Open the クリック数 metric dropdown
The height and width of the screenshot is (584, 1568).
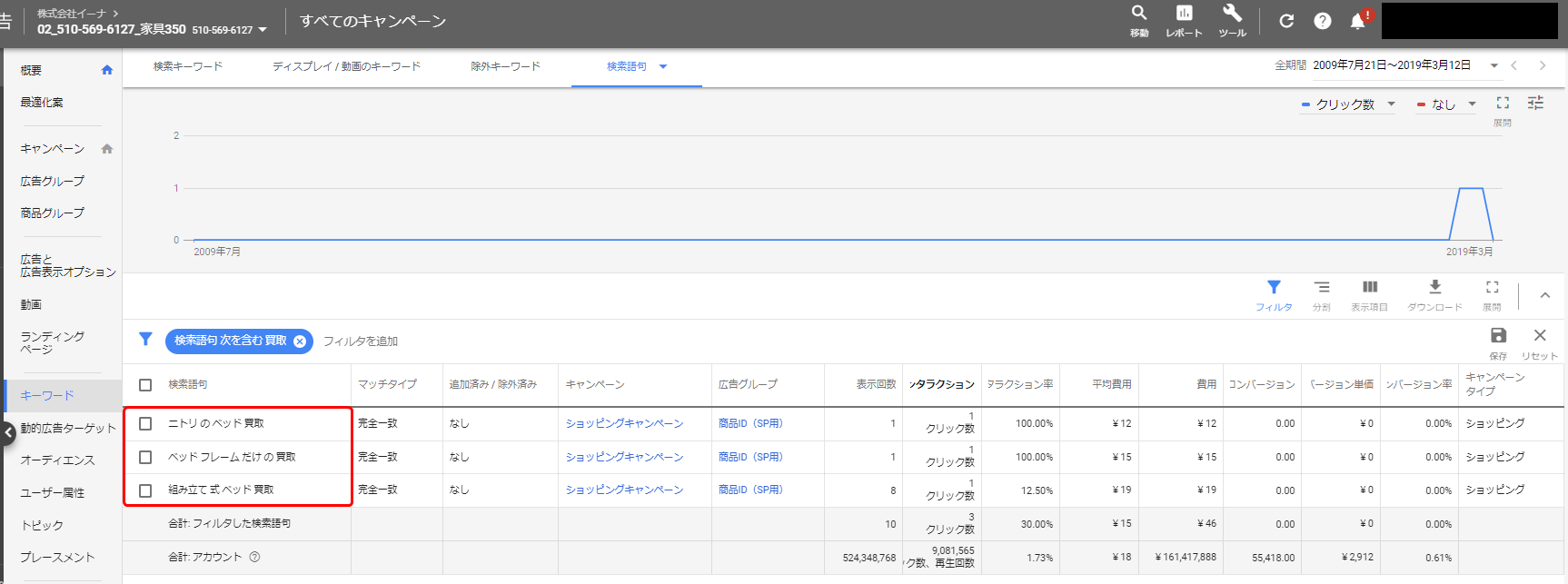coord(1391,104)
